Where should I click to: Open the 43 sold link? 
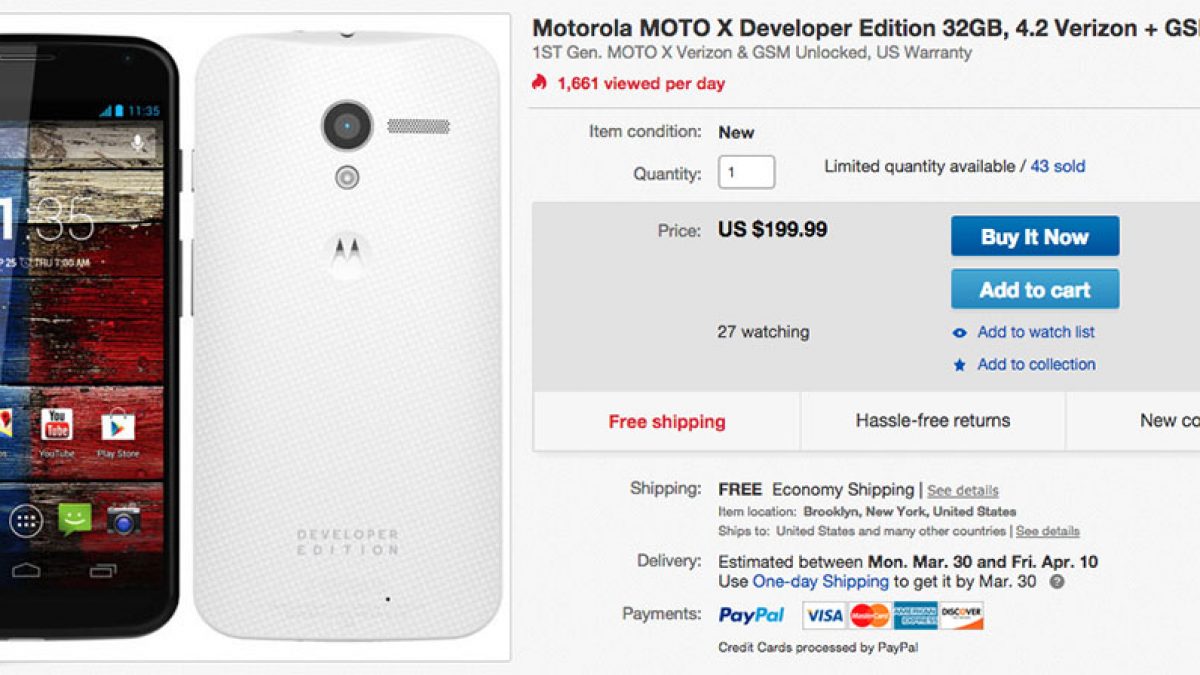pos(1058,166)
